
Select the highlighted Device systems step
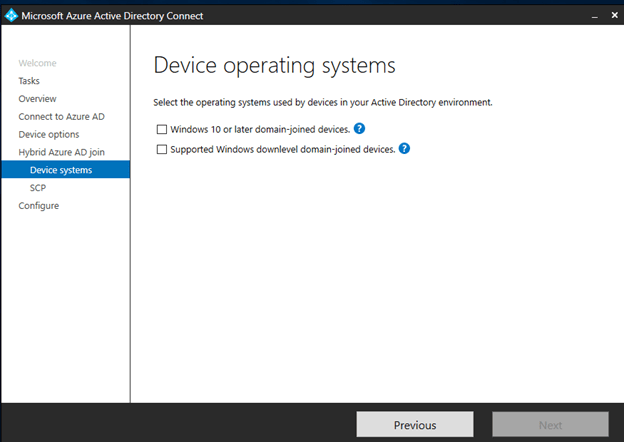[60, 170]
